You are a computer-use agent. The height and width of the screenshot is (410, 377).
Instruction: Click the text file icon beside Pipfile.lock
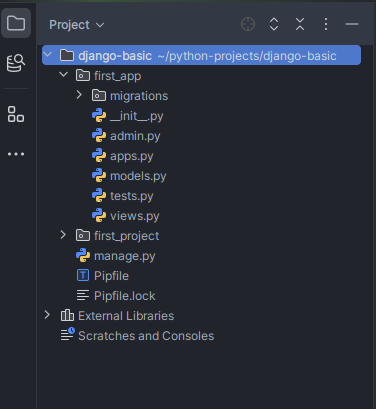pyautogui.click(x=83, y=295)
